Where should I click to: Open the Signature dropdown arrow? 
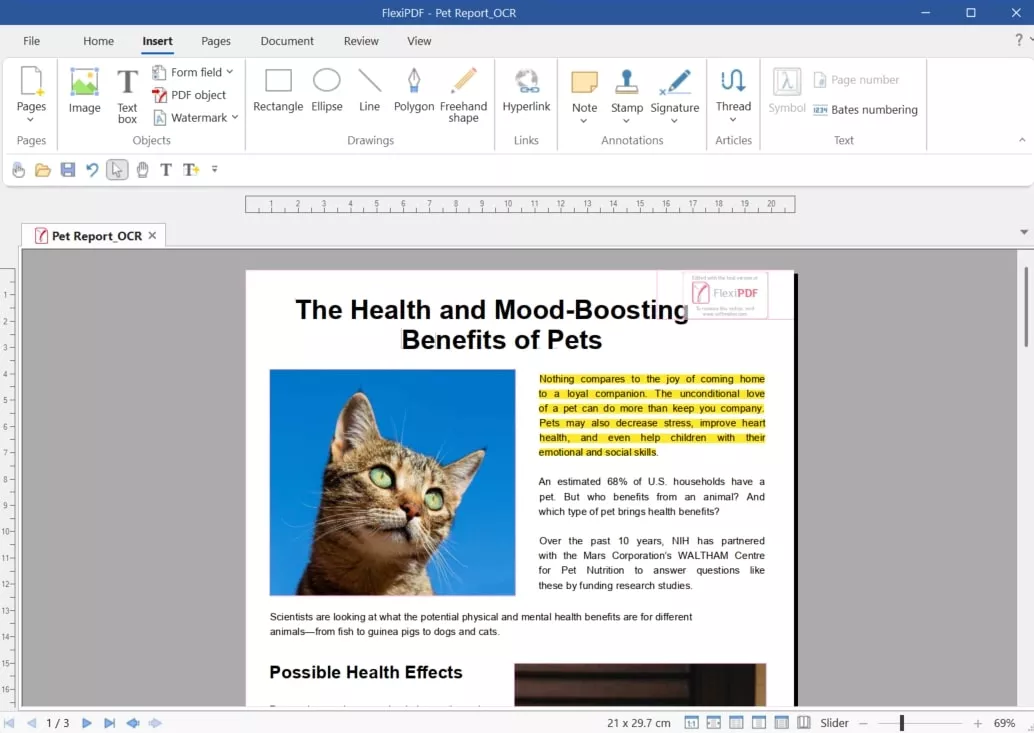coord(674,121)
